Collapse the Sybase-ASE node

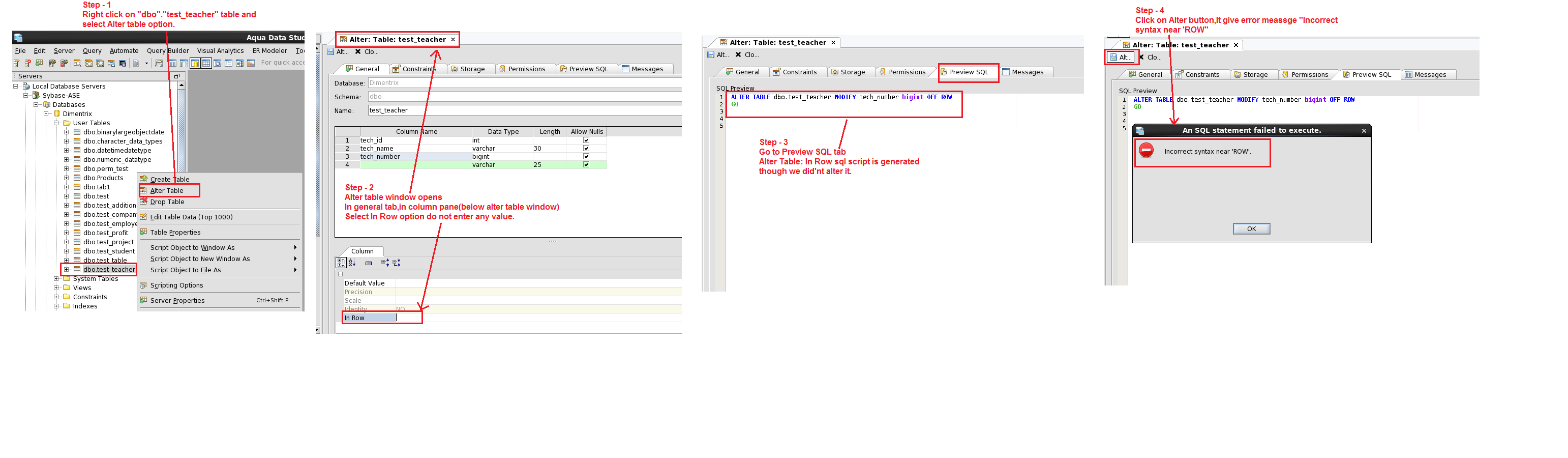(25, 96)
